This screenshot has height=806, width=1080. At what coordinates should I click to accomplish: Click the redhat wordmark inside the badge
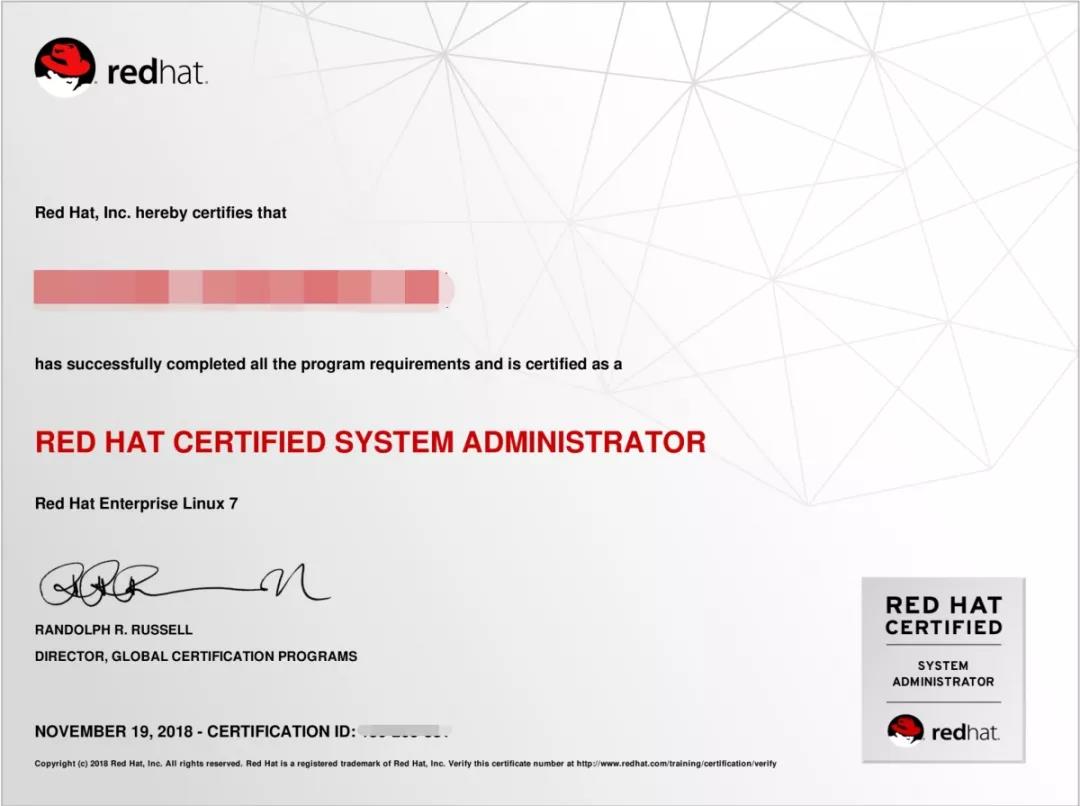coord(964,732)
